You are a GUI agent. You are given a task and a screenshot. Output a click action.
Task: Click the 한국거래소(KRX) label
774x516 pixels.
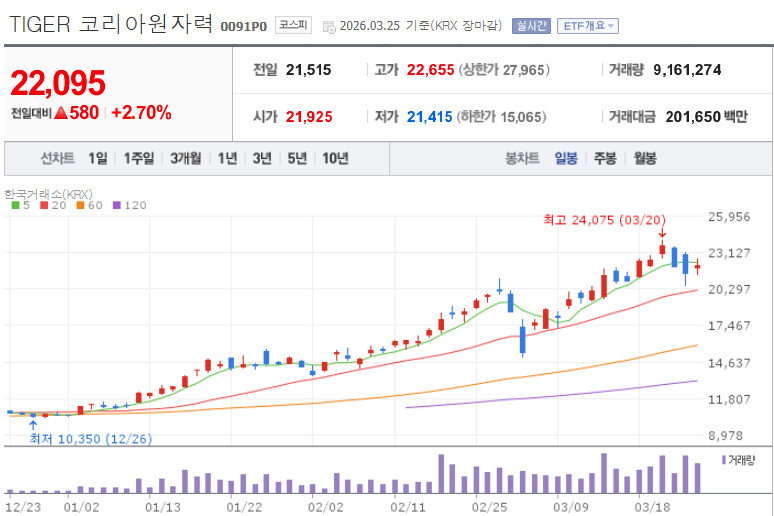click(48, 194)
